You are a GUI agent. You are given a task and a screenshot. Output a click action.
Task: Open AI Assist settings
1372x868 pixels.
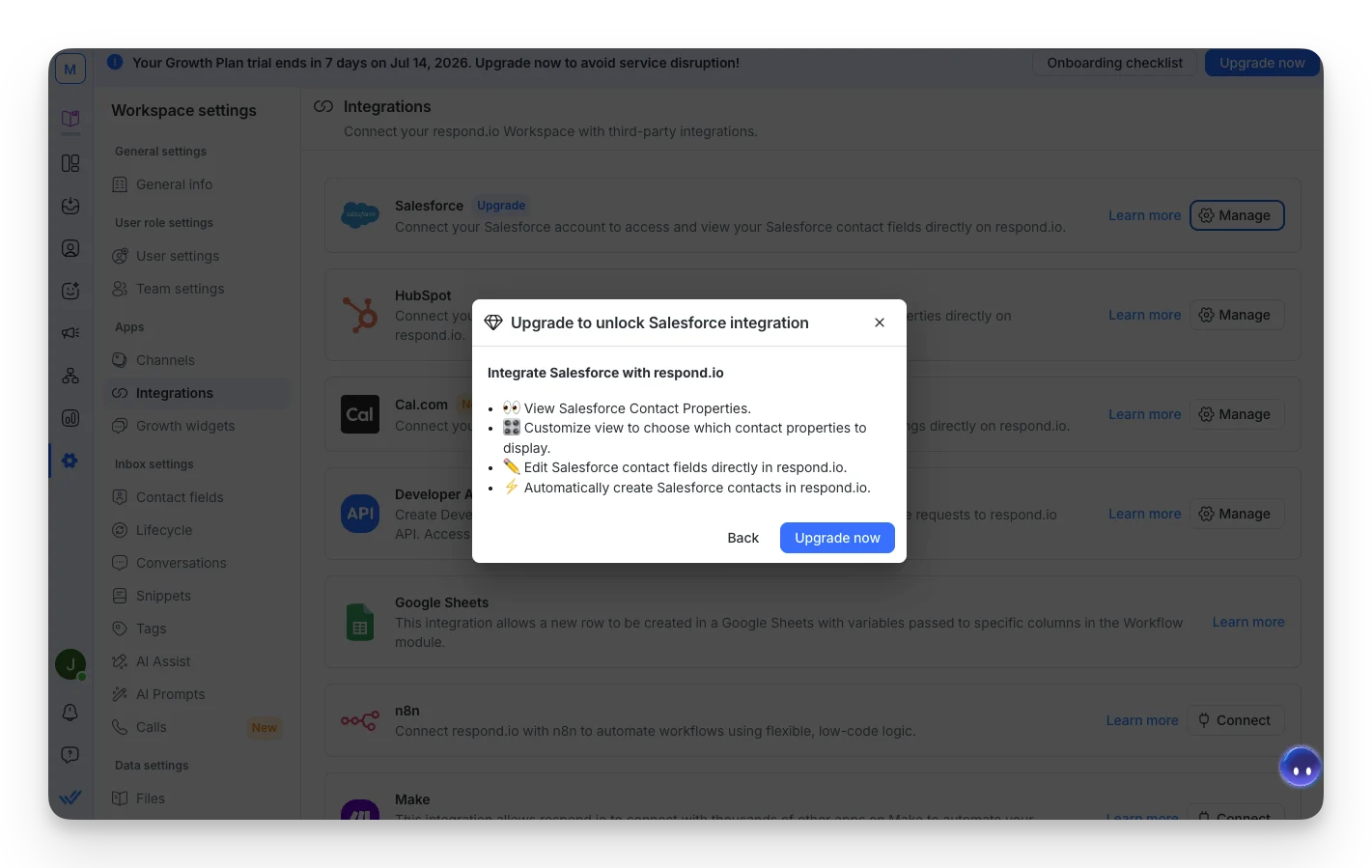(196, 661)
